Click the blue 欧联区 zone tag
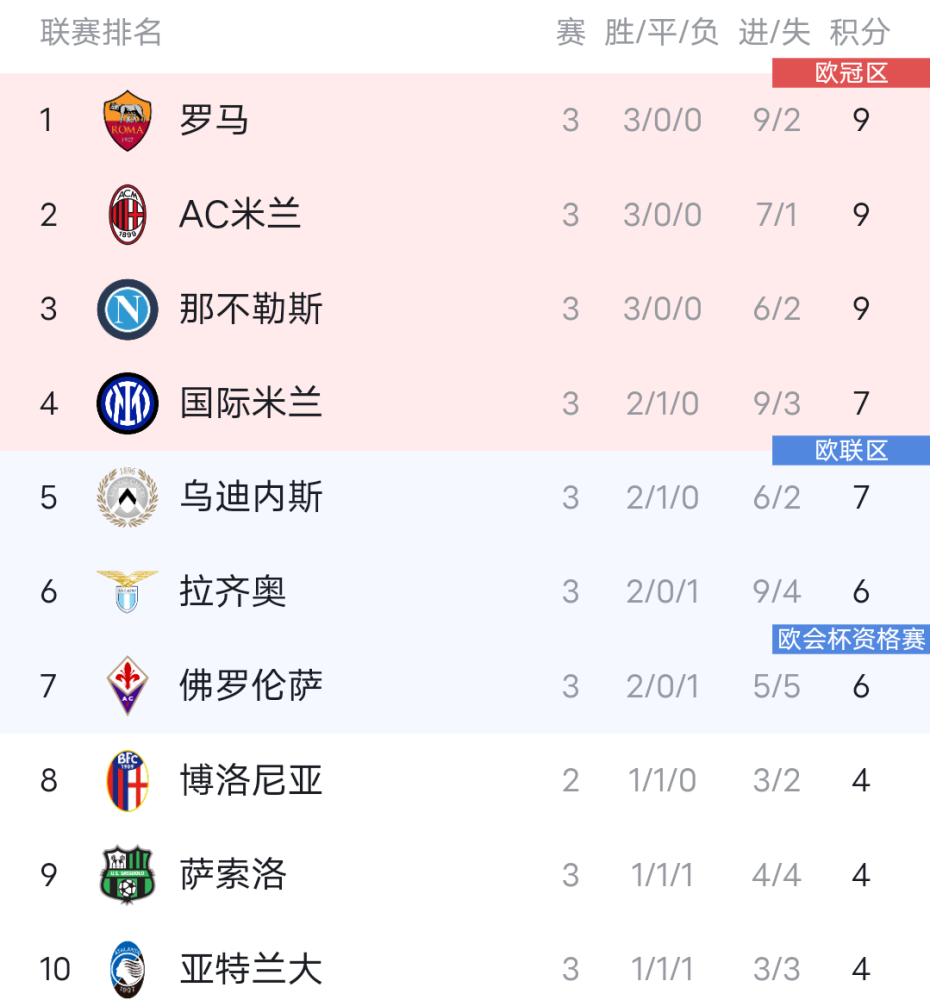The width and height of the screenshot is (930, 1000). pyautogui.click(x=851, y=450)
